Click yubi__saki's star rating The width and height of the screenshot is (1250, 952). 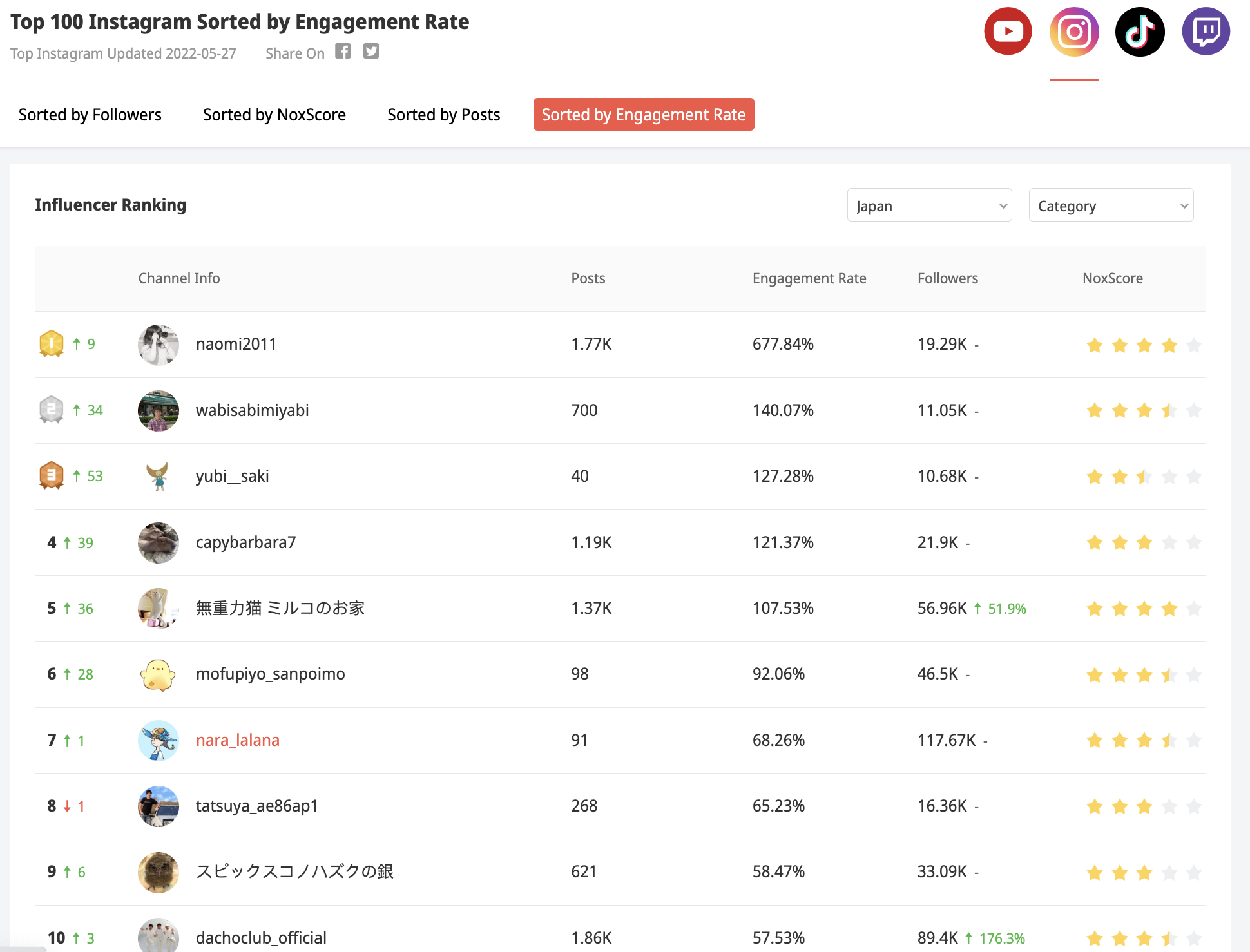[1144, 477]
